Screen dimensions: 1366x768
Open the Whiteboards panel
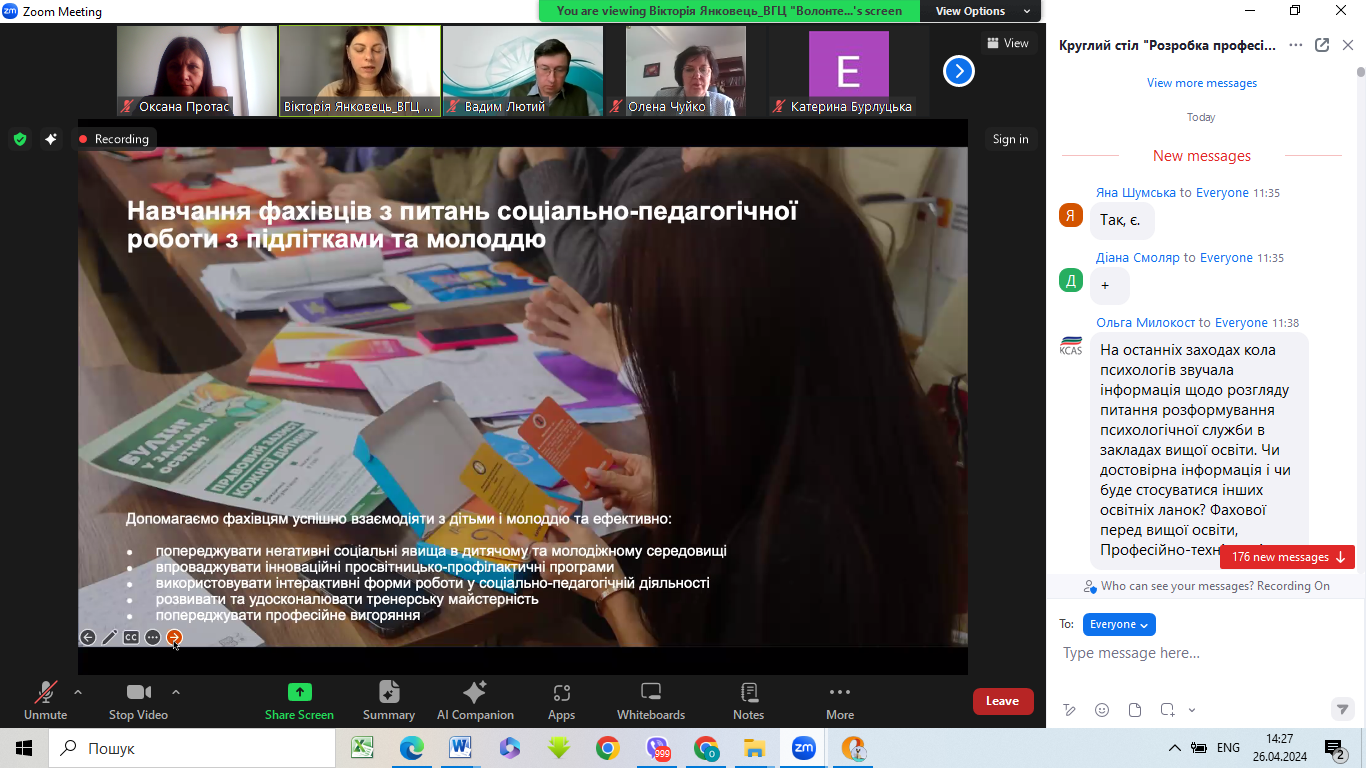(x=650, y=700)
